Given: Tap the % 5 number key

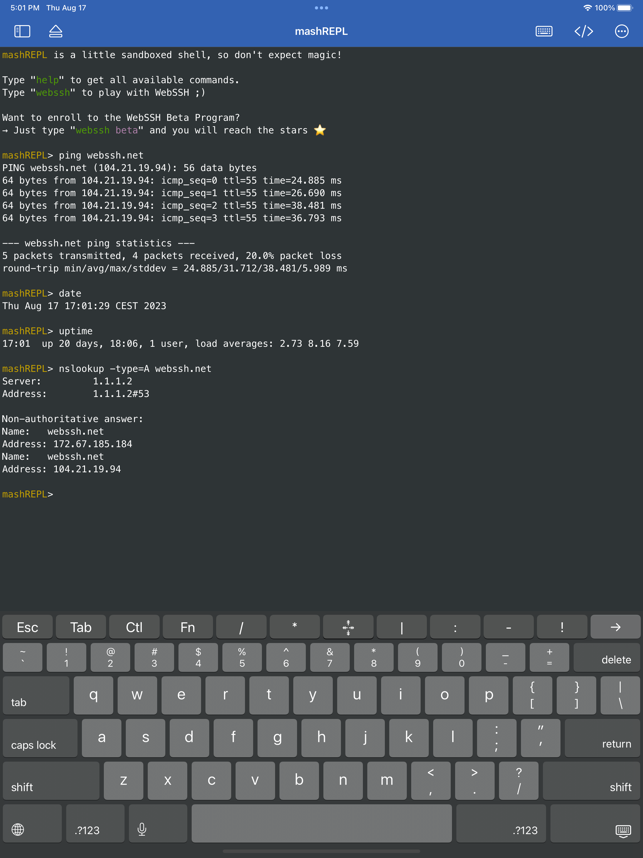Looking at the screenshot, I should 242,658.
